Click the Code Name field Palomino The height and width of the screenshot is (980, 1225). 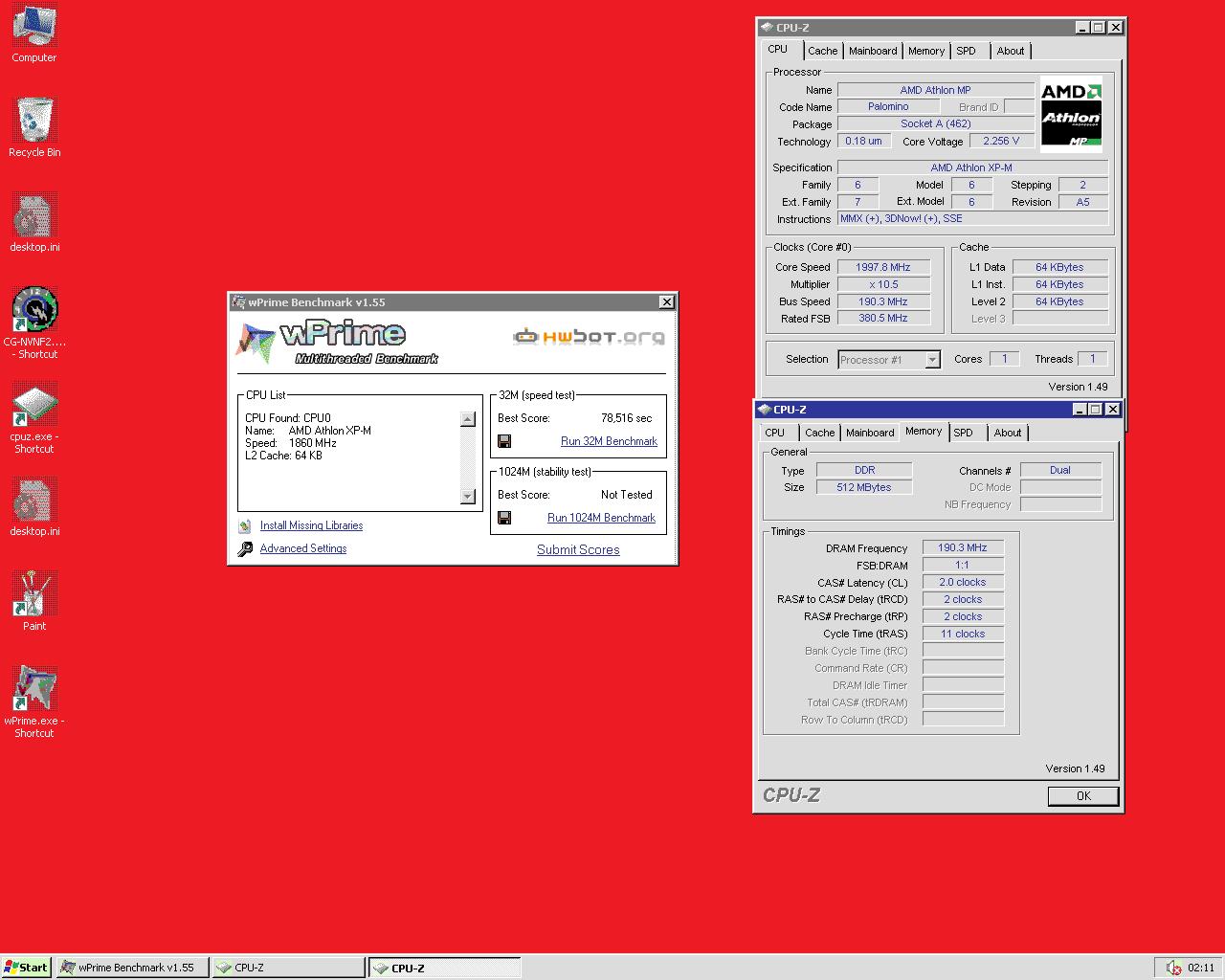[889, 106]
